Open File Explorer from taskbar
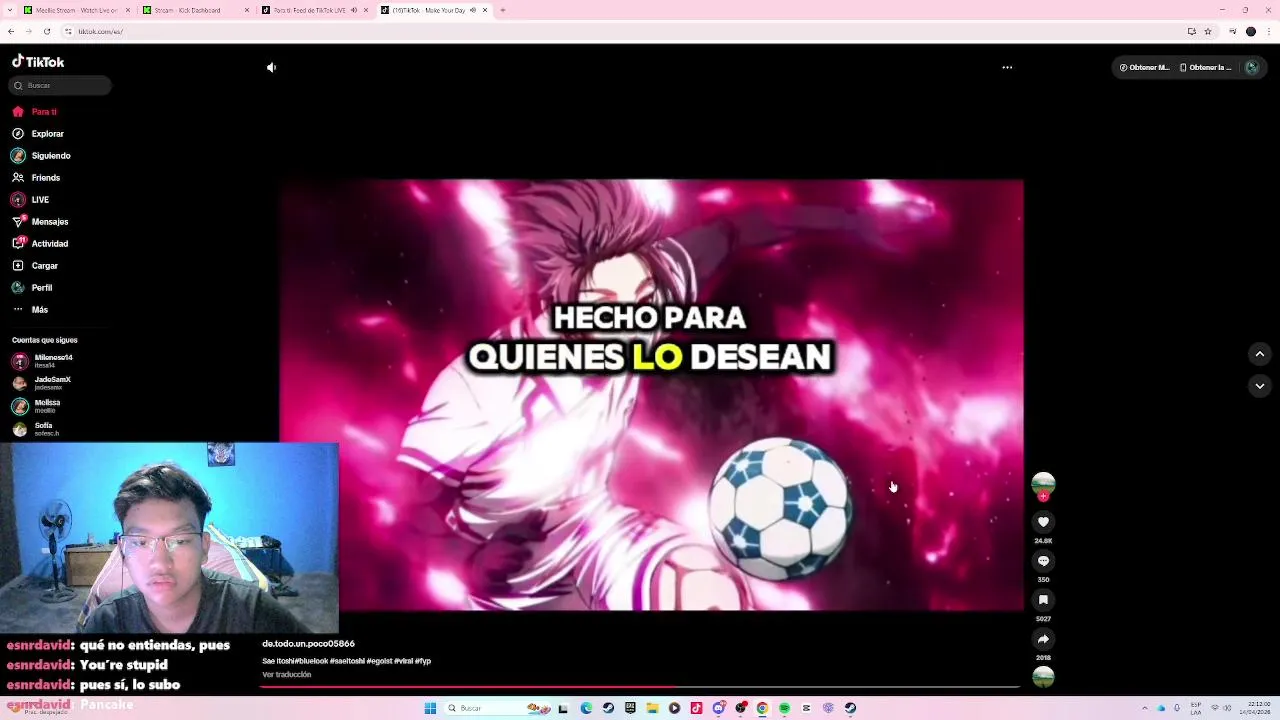The width and height of the screenshot is (1280, 720). [x=652, y=708]
